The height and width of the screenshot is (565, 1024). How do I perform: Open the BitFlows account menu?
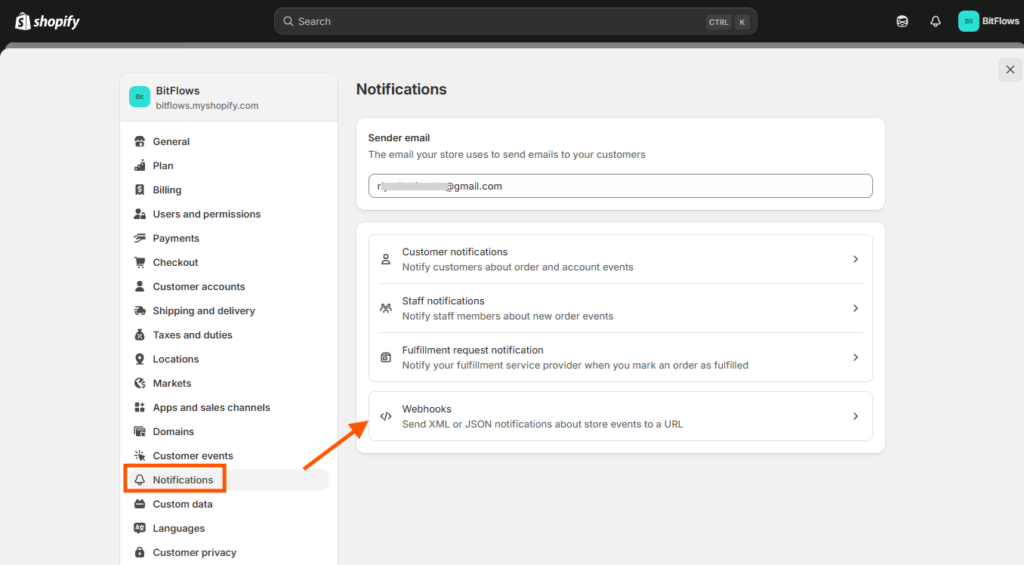point(988,21)
